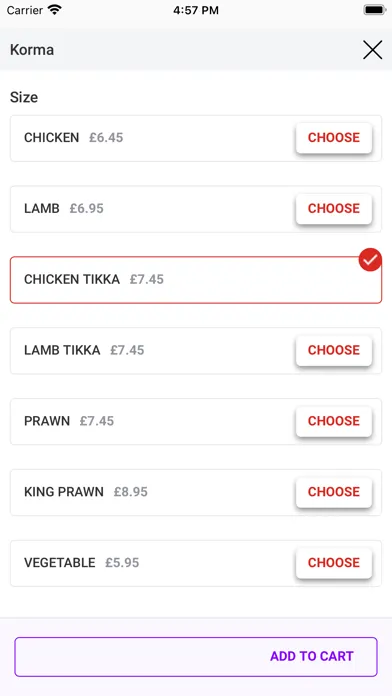Tap the Vegetable £5.95 row label

(82, 563)
